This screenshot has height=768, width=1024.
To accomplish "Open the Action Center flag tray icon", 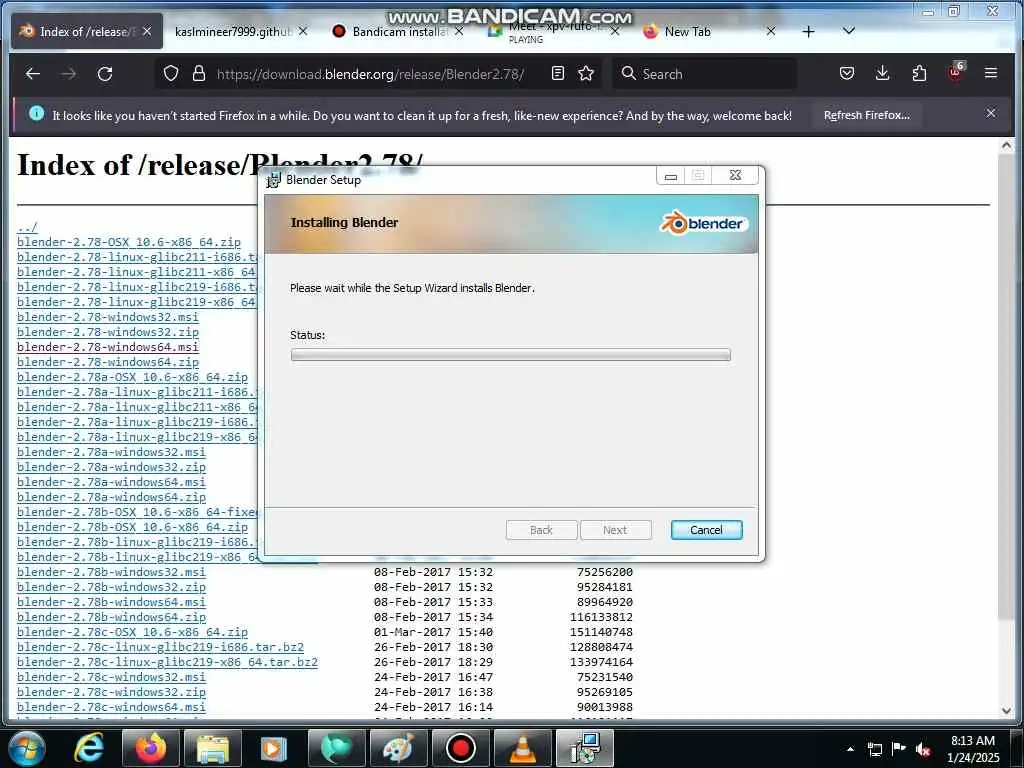I will coord(899,749).
